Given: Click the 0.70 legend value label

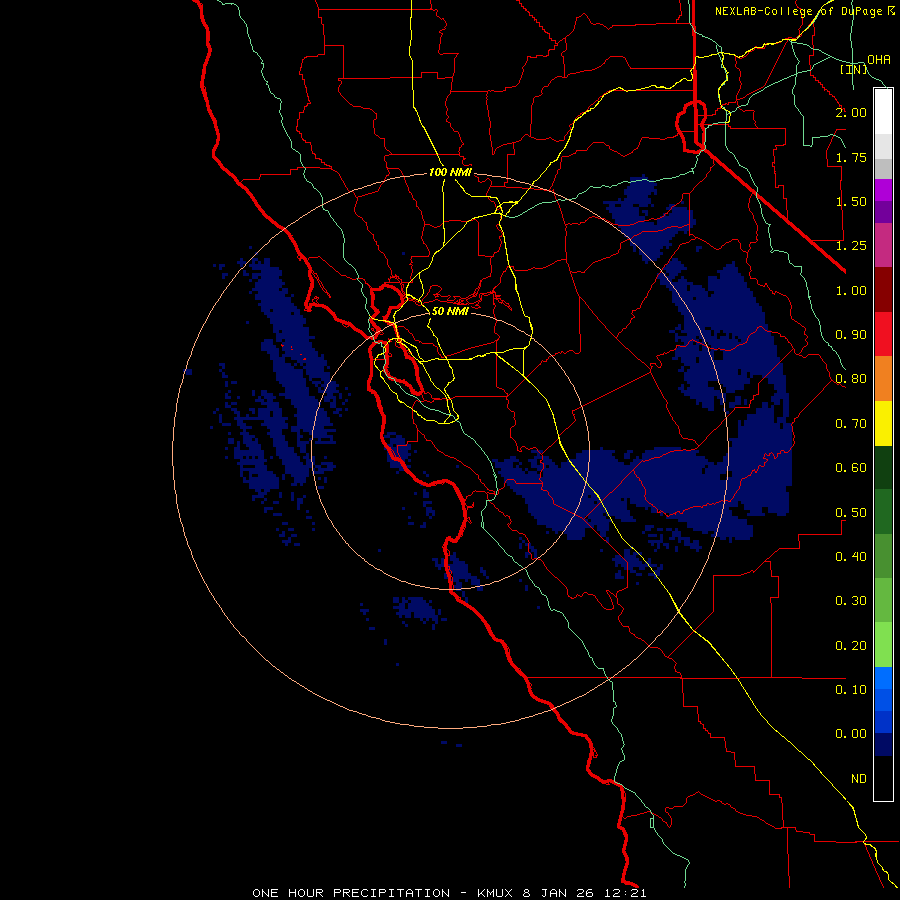Looking at the screenshot, I should click(851, 424).
